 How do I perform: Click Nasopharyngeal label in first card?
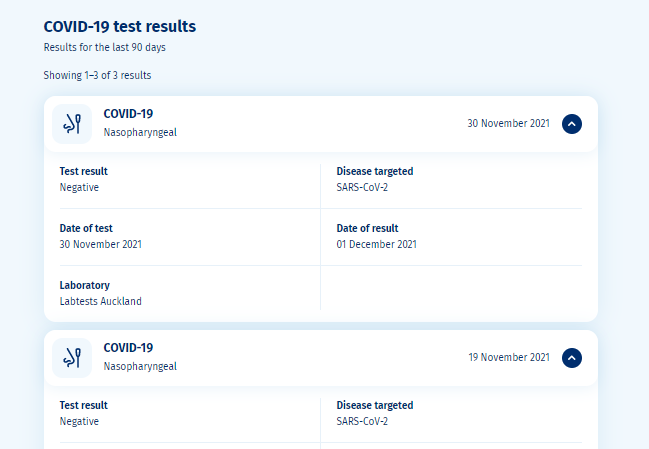(x=140, y=132)
